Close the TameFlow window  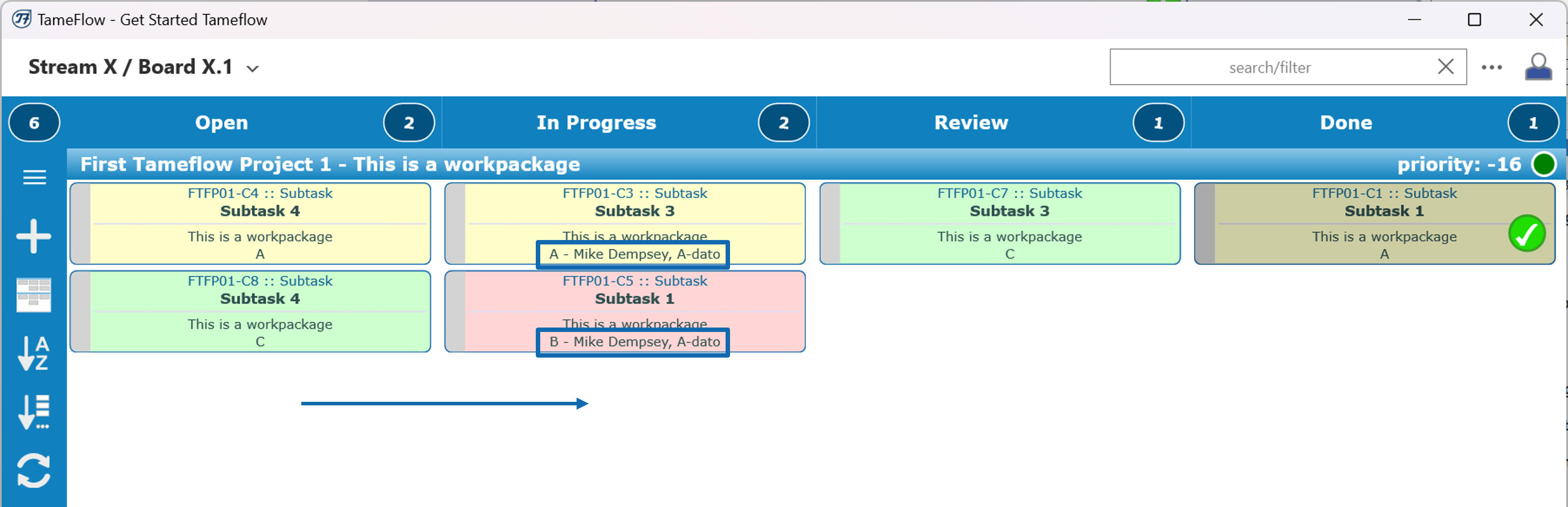click(1536, 19)
